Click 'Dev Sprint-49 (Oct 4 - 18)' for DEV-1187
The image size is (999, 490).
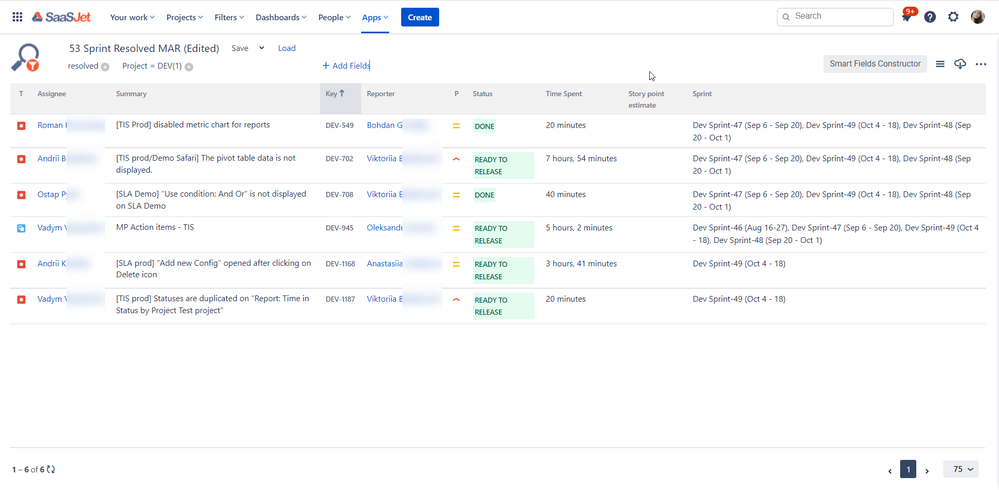tap(739, 299)
